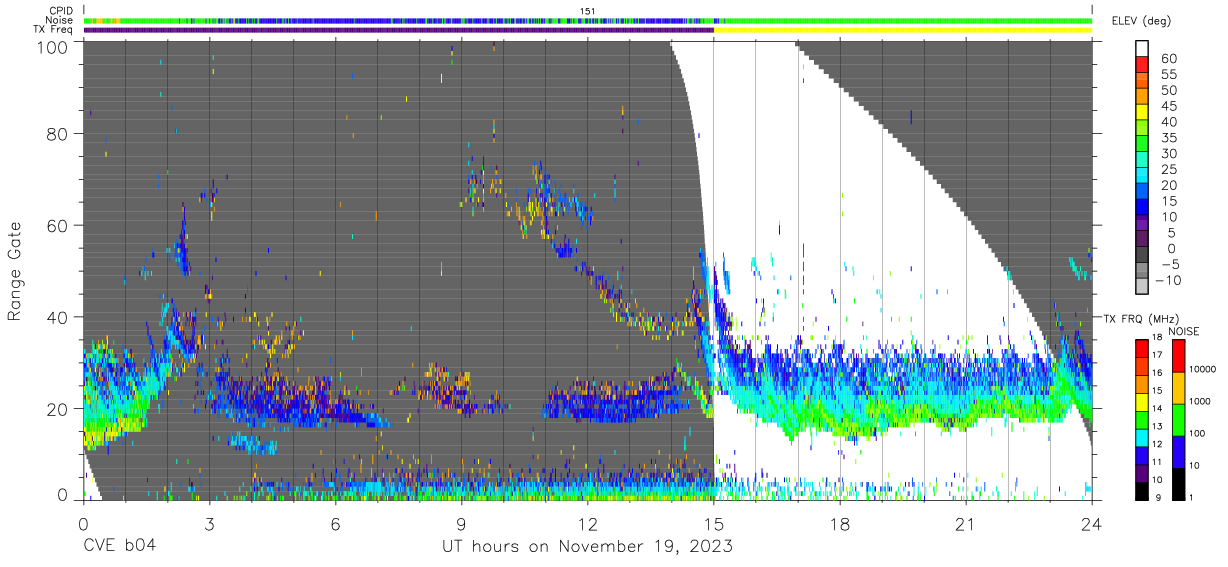1228x567 pixels.
Task: Click the 40 tick on Range Gate axis
Action: 58,317
